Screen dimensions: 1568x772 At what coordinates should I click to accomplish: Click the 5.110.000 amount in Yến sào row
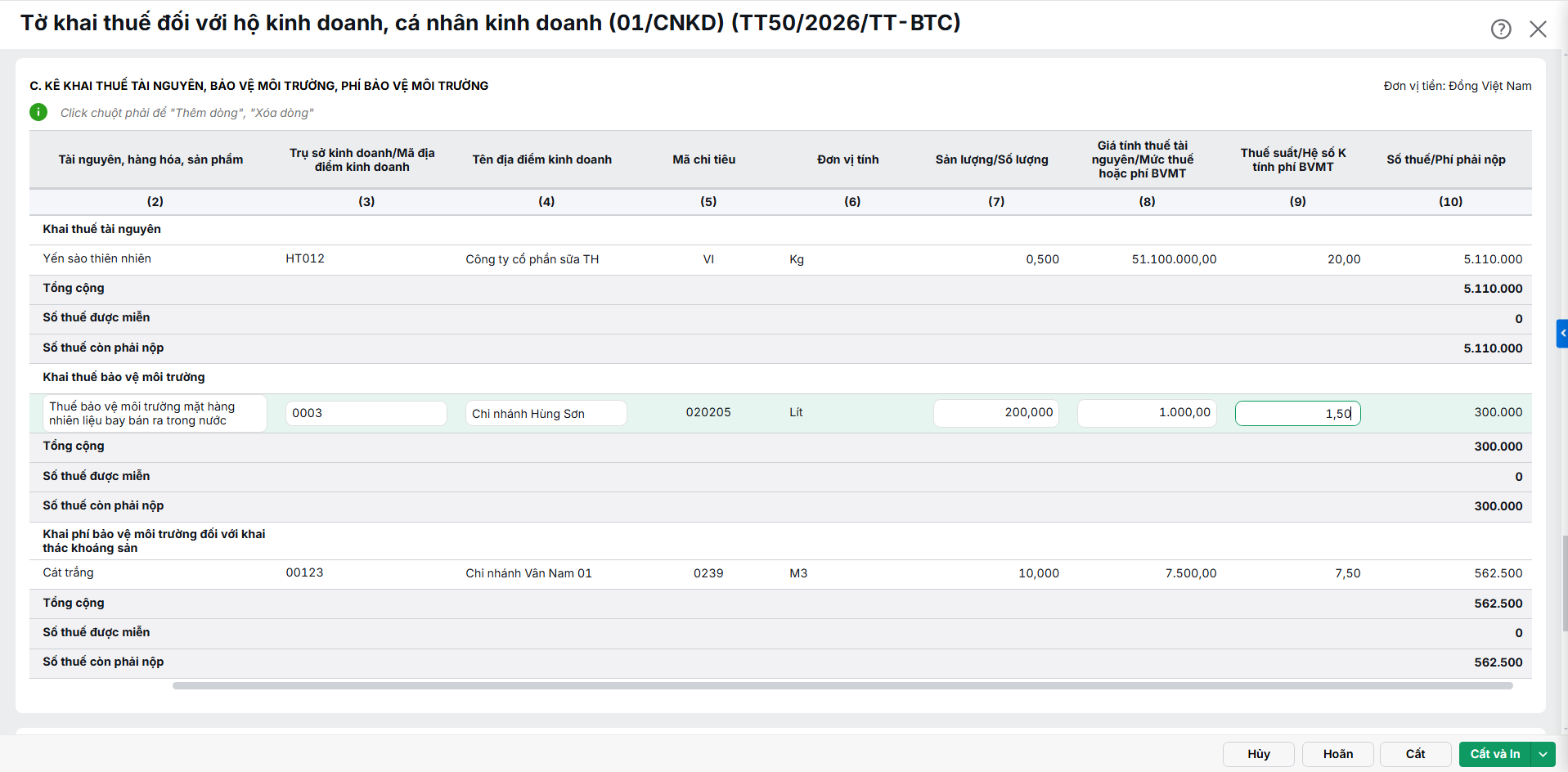[1493, 259]
